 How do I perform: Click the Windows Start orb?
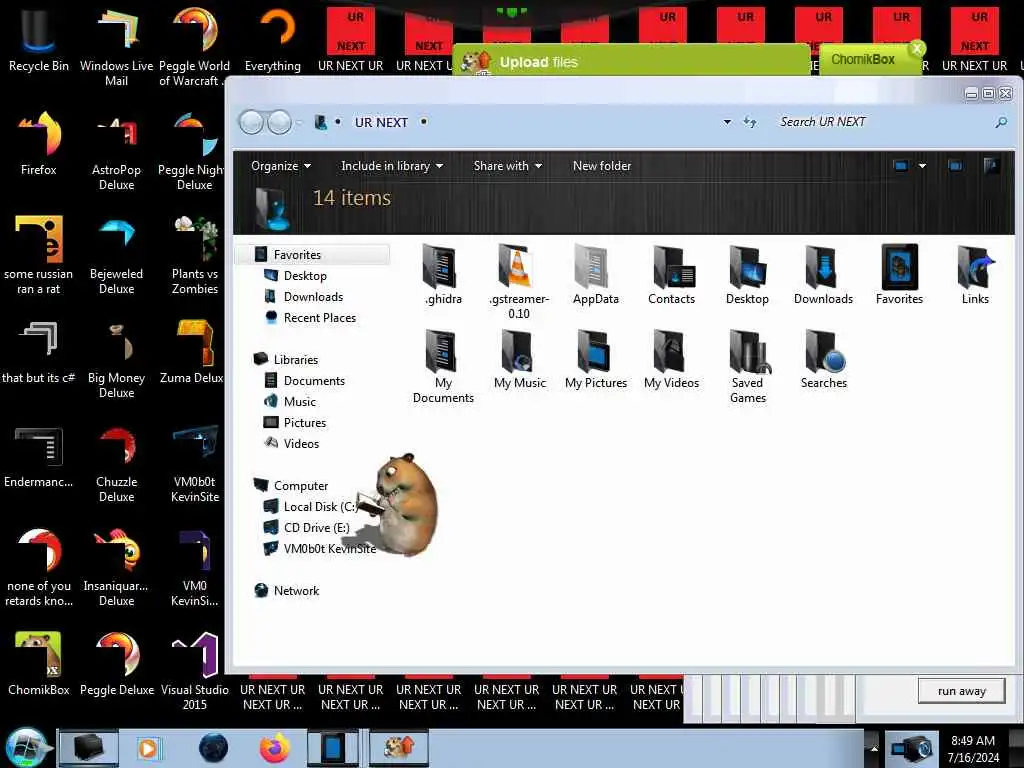point(26,748)
